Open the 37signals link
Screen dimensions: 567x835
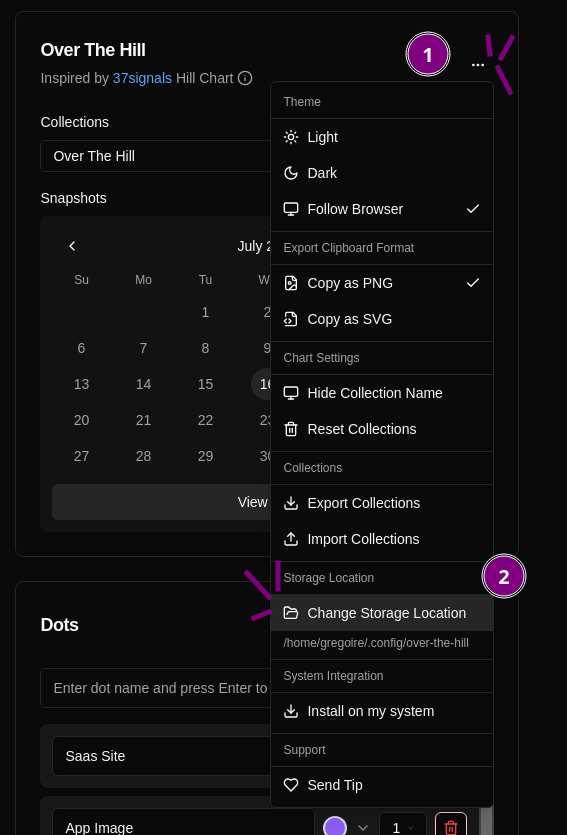(x=142, y=78)
